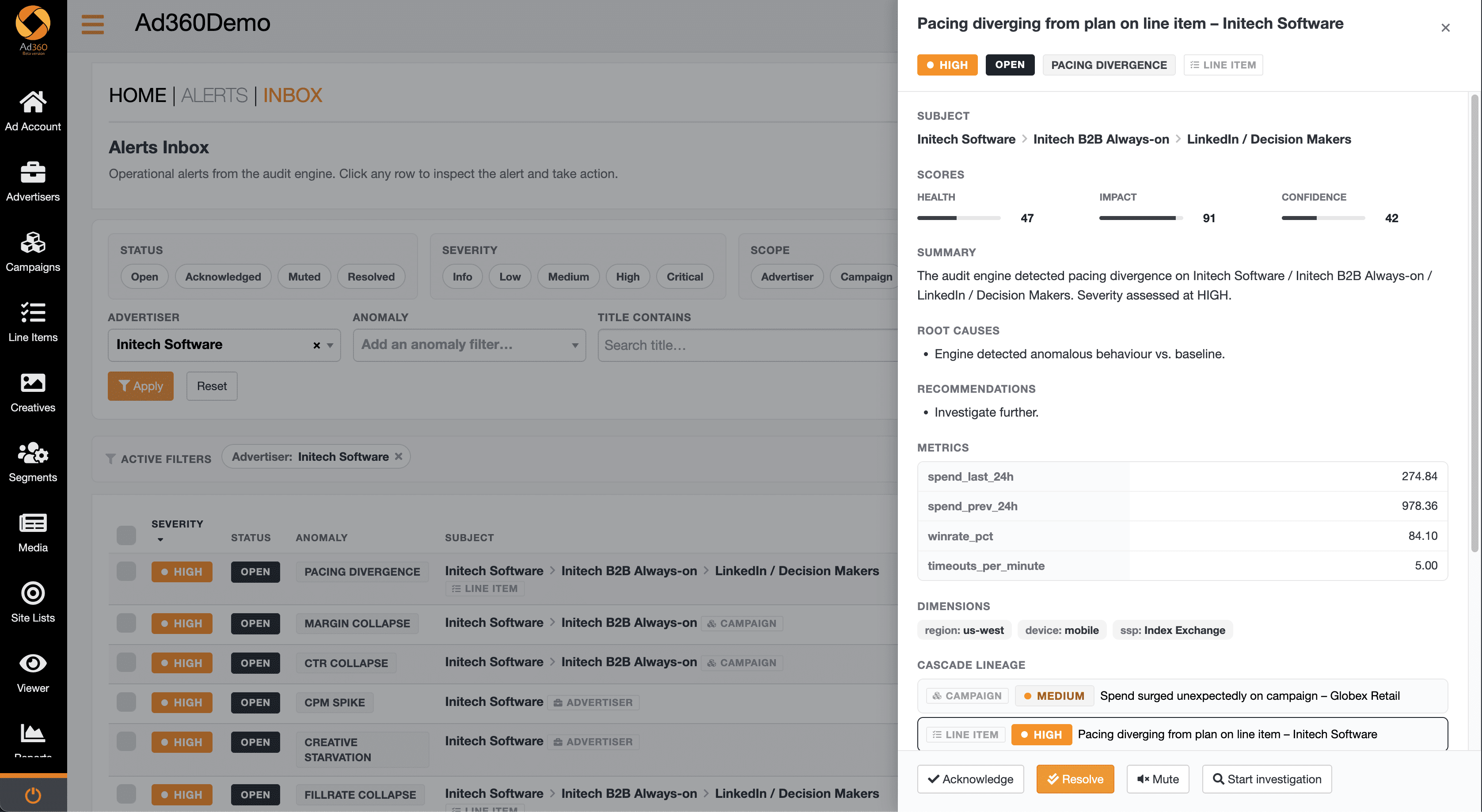Toggle the Info severity filter
This screenshot has height=812, width=1482.
[x=462, y=277]
